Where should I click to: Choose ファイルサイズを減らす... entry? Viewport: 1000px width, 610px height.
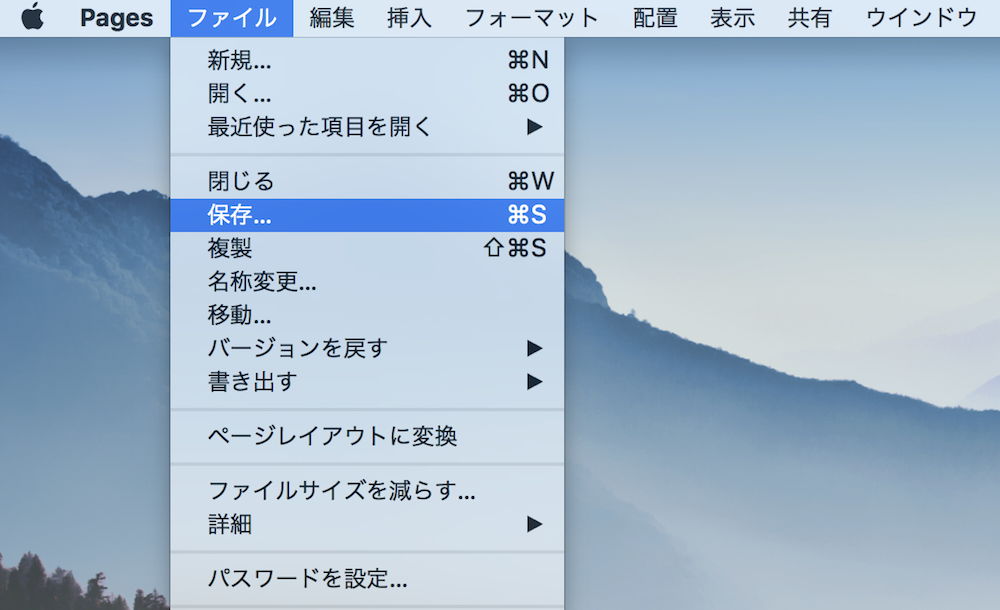coord(367,491)
